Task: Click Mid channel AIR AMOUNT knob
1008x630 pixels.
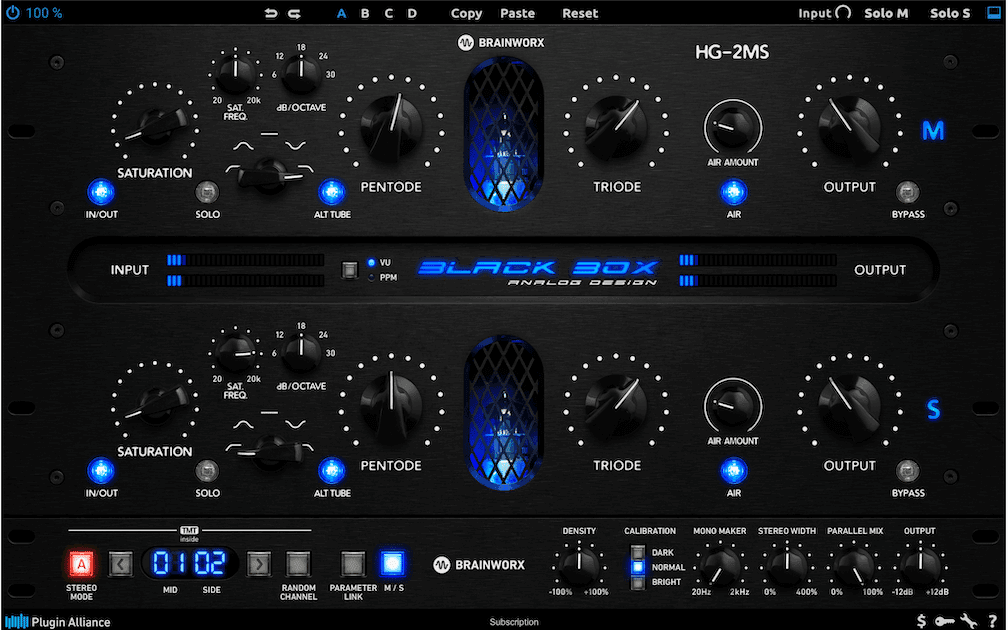Action: (734, 127)
